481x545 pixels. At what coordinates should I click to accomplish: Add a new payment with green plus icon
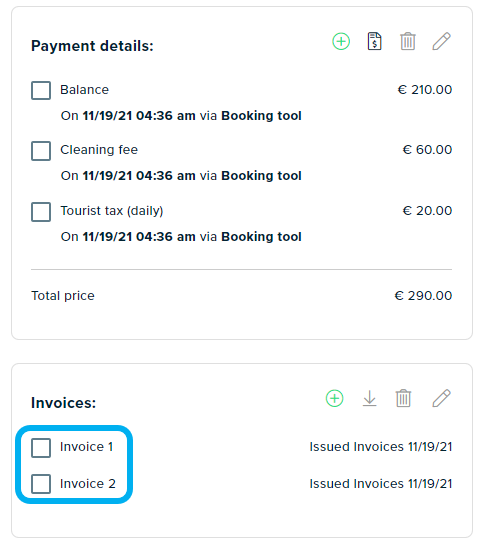pos(341,42)
